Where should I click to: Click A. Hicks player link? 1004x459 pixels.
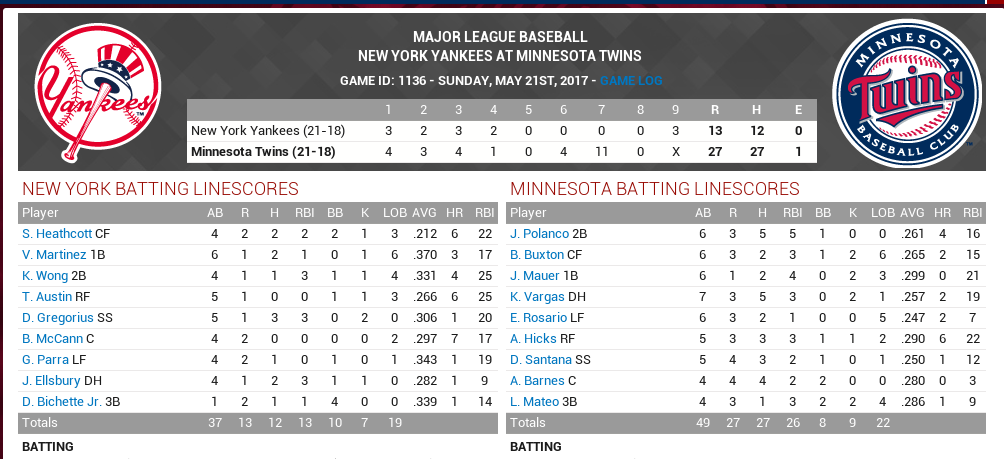tap(533, 338)
